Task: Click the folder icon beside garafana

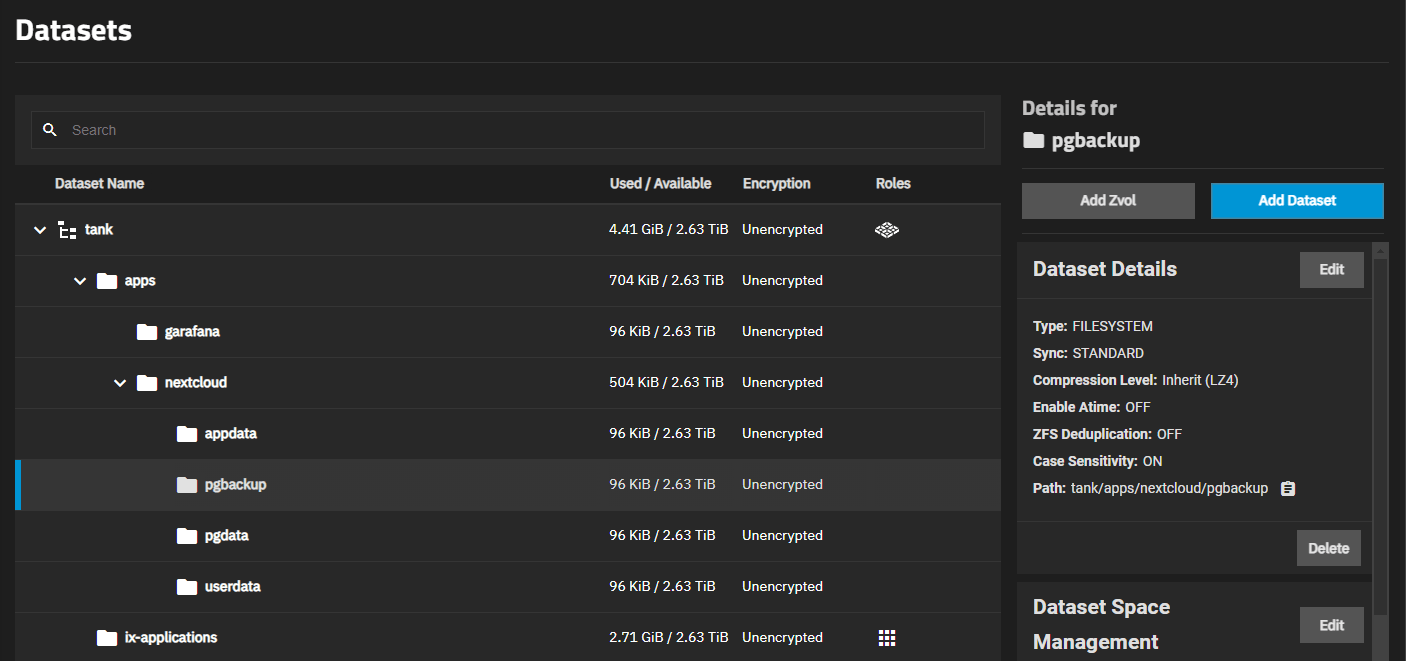Action: pyautogui.click(x=146, y=331)
